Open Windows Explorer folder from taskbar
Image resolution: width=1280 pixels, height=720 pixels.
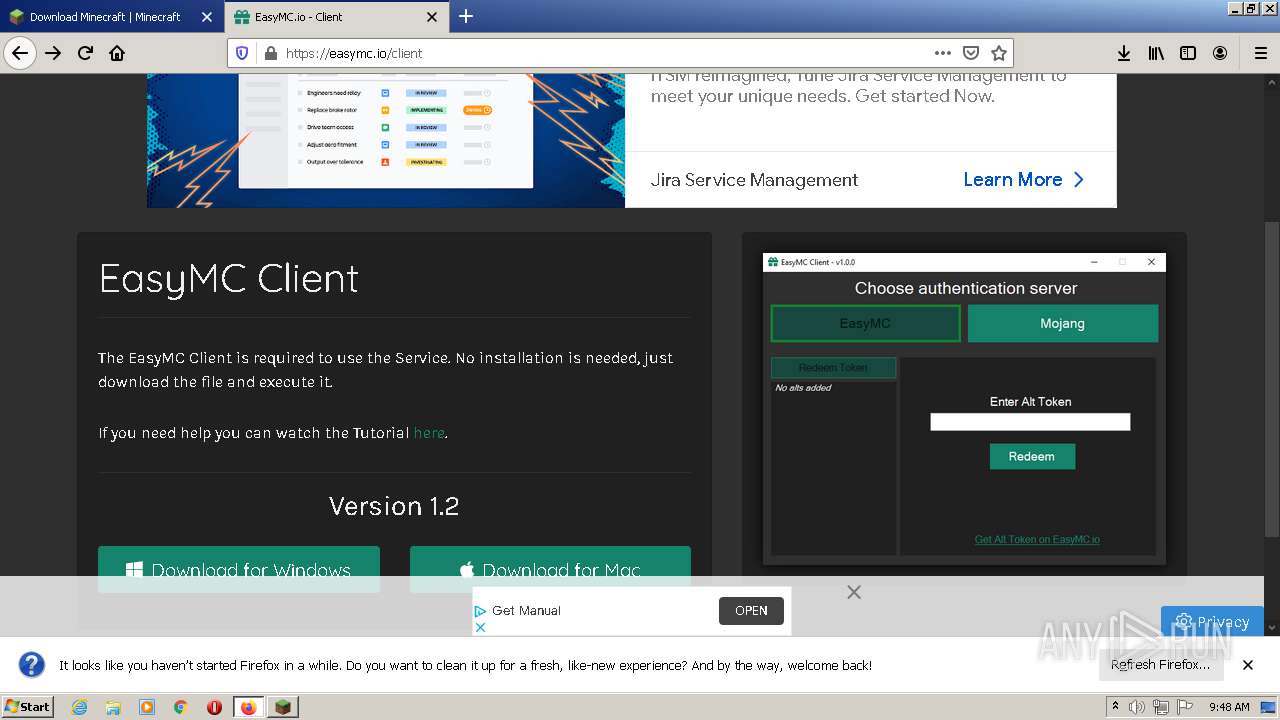[x=113, y=707]
